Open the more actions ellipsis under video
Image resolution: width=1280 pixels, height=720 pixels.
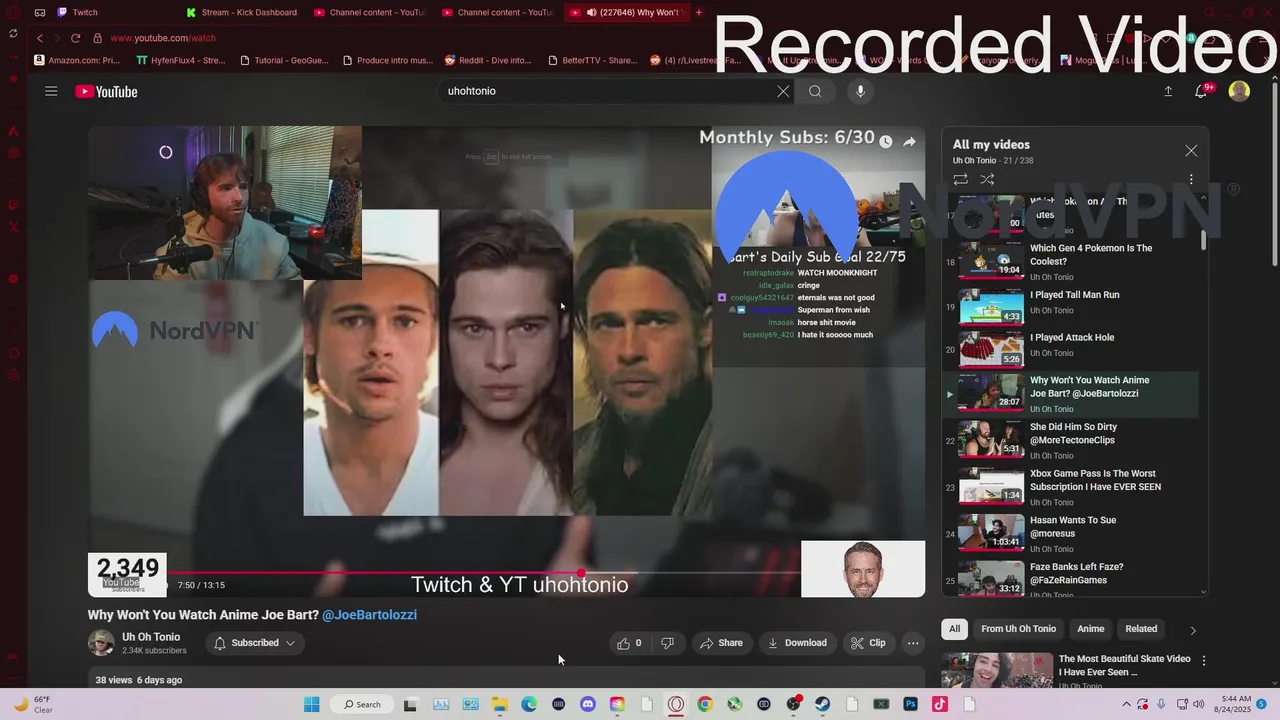click(x=913, y=643)
